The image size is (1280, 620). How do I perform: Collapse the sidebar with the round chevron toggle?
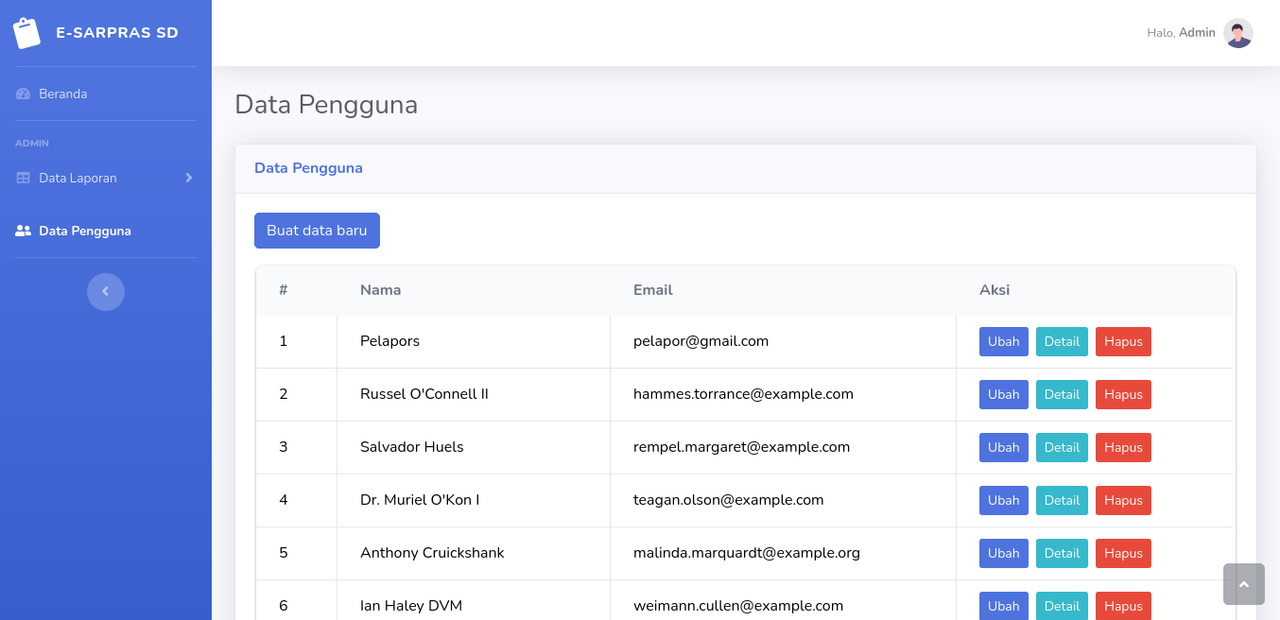[106, 292]
